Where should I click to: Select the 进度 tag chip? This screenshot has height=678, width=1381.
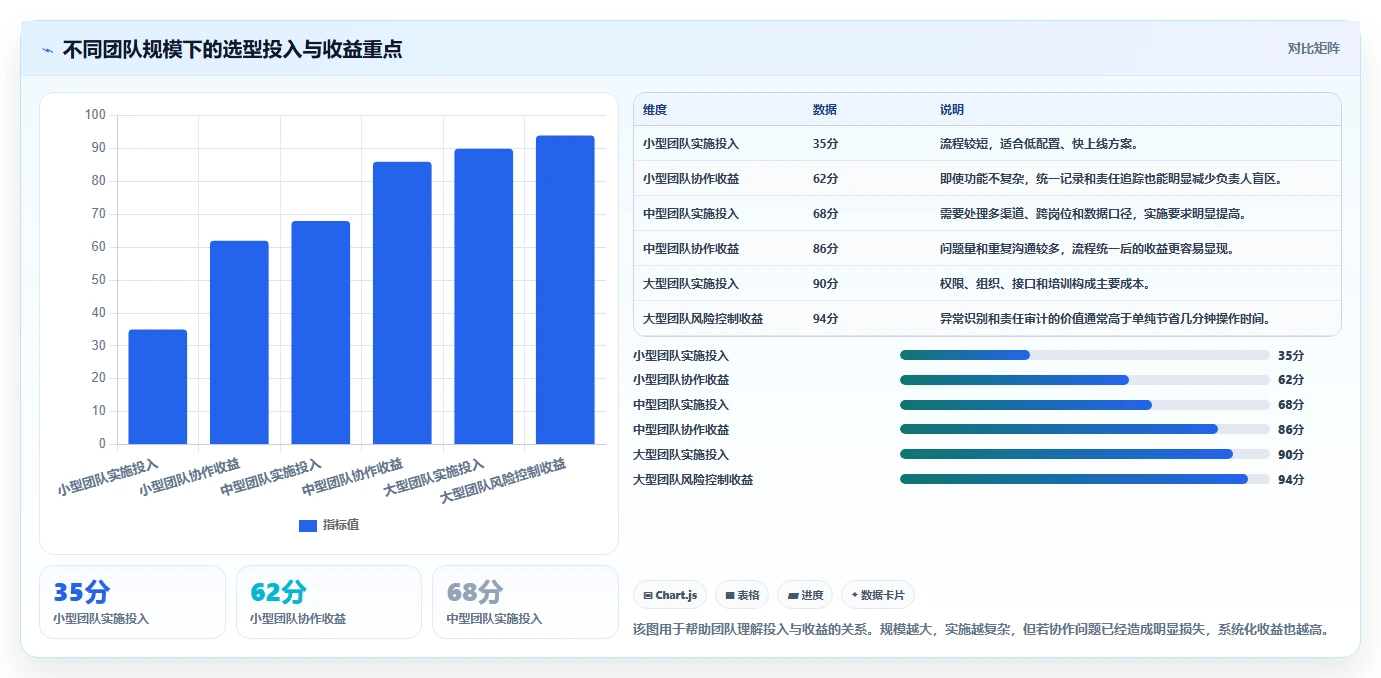pyautogui.click(x=805, y=595)
